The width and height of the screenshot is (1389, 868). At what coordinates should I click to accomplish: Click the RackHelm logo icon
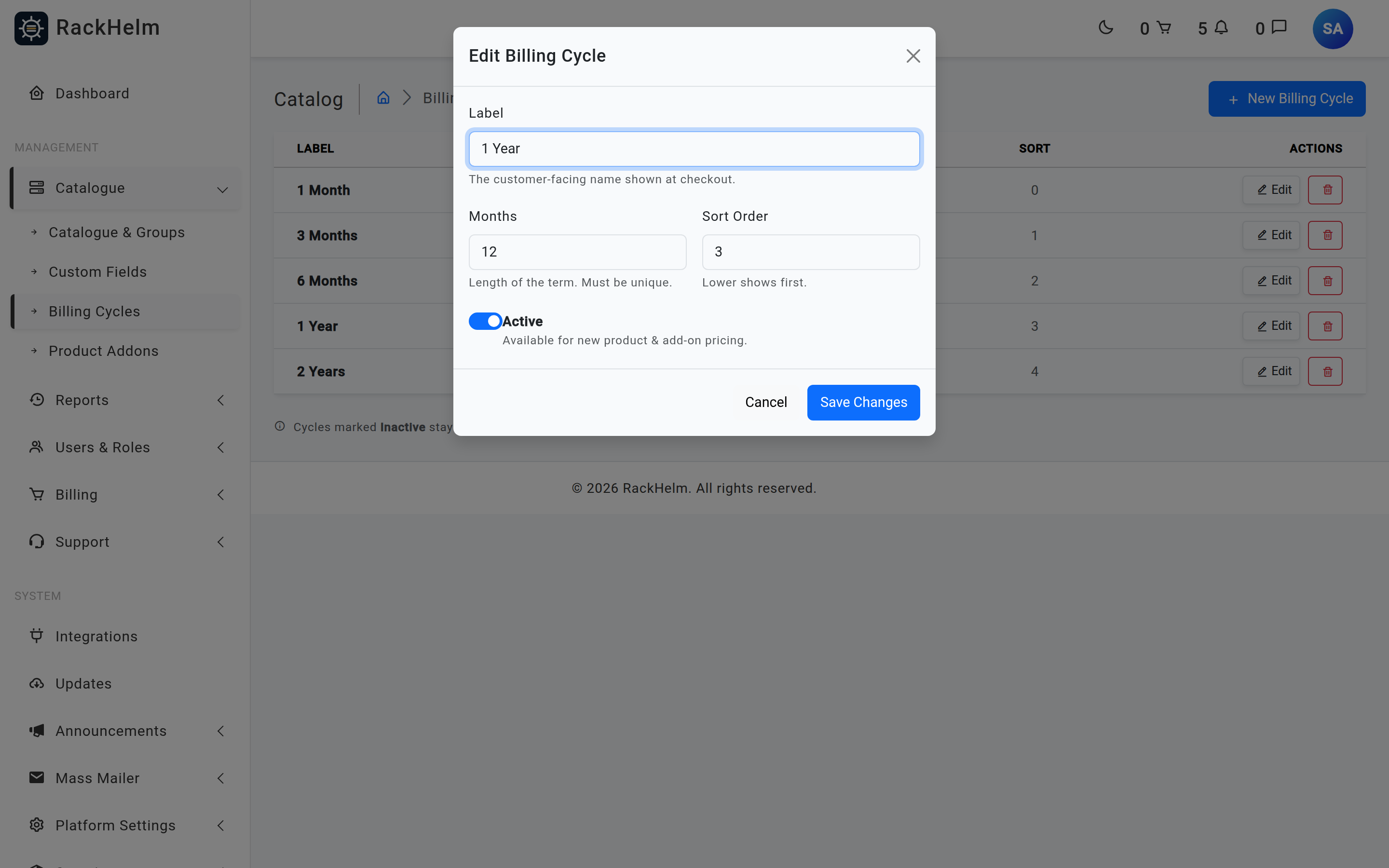[x=31, y=28]
